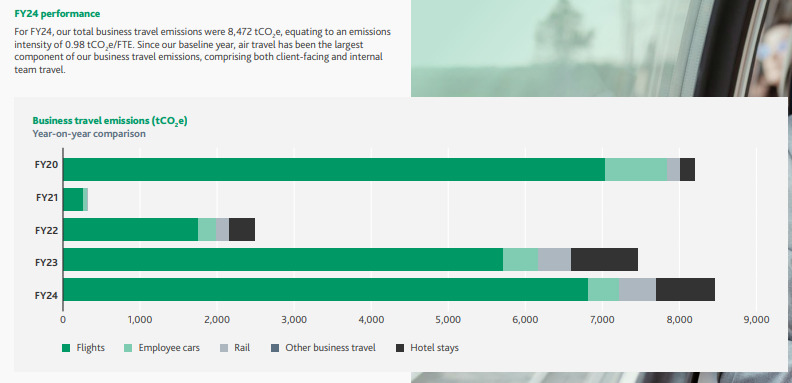Select the FY24 Employee cars bar segment
The image size is (792, 383).
pyautogui.click(x=604, y=290)
